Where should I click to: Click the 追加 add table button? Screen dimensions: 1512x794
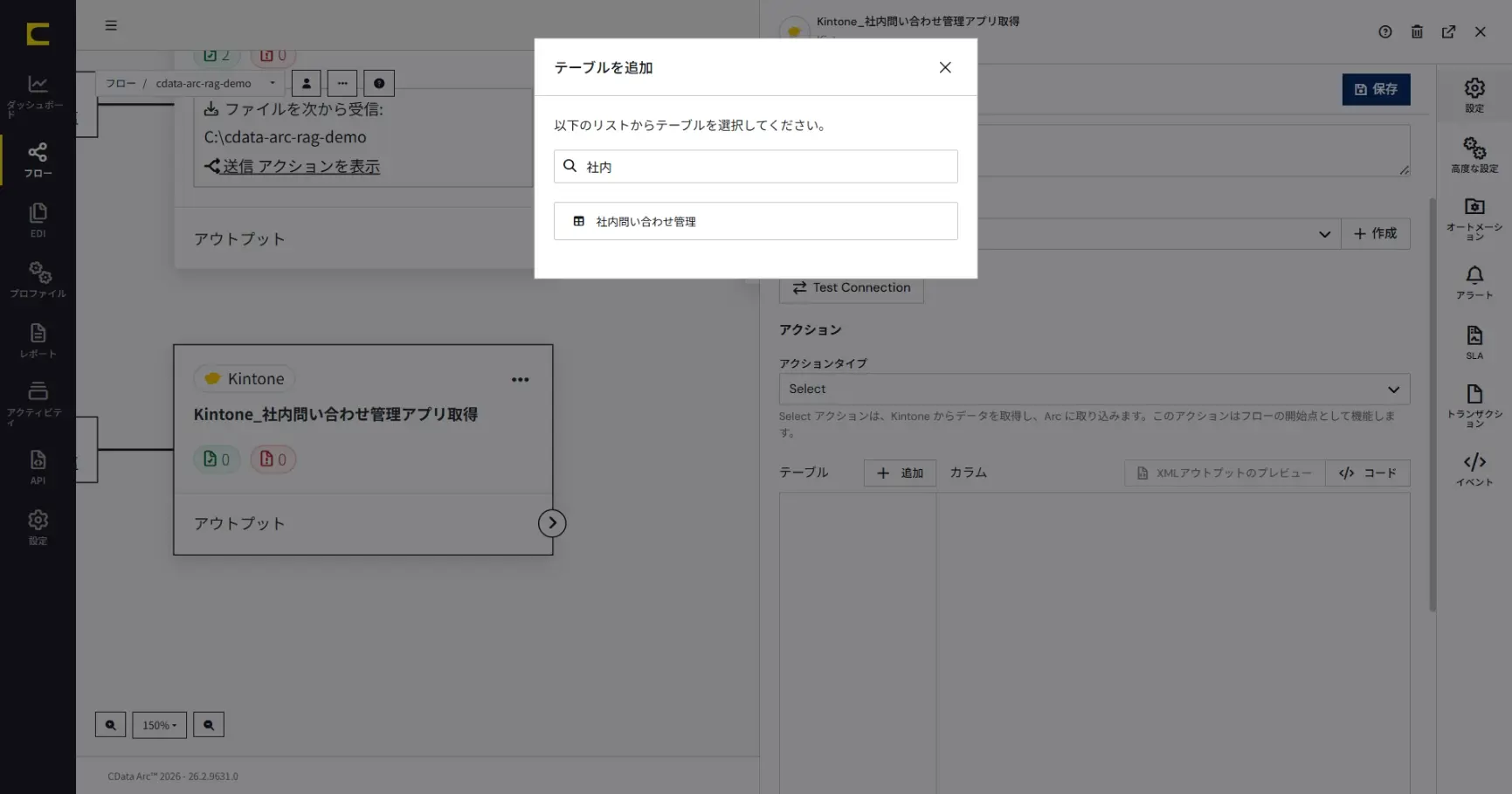pyautogui.click(x=900, y=473)
